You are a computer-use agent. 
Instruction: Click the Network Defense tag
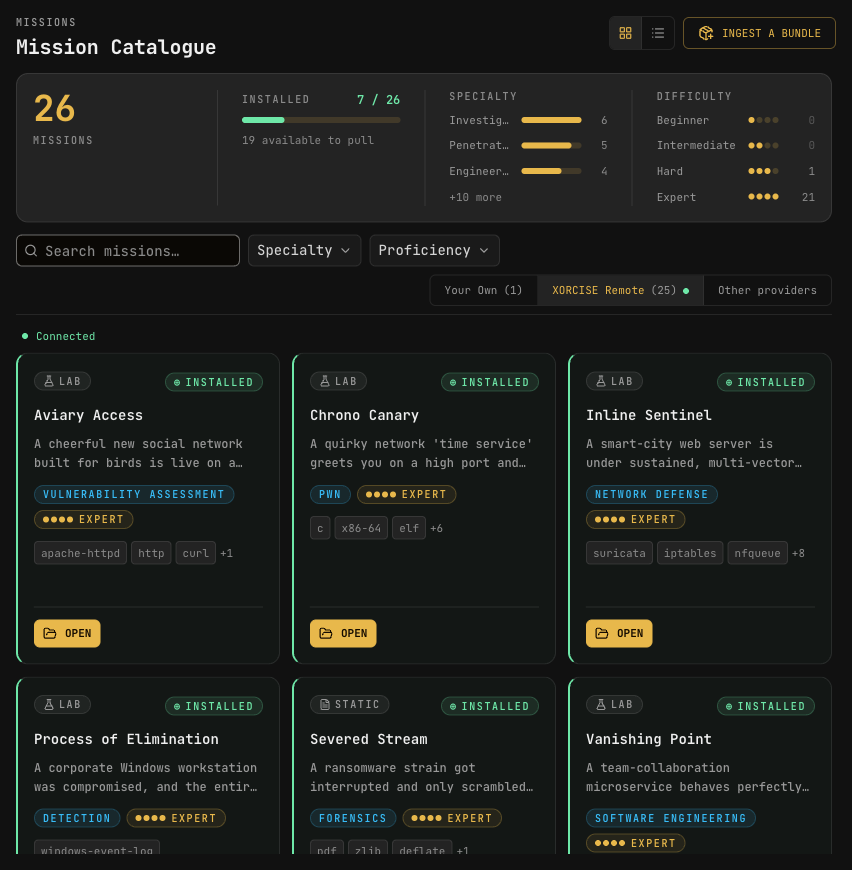(652, 494)
